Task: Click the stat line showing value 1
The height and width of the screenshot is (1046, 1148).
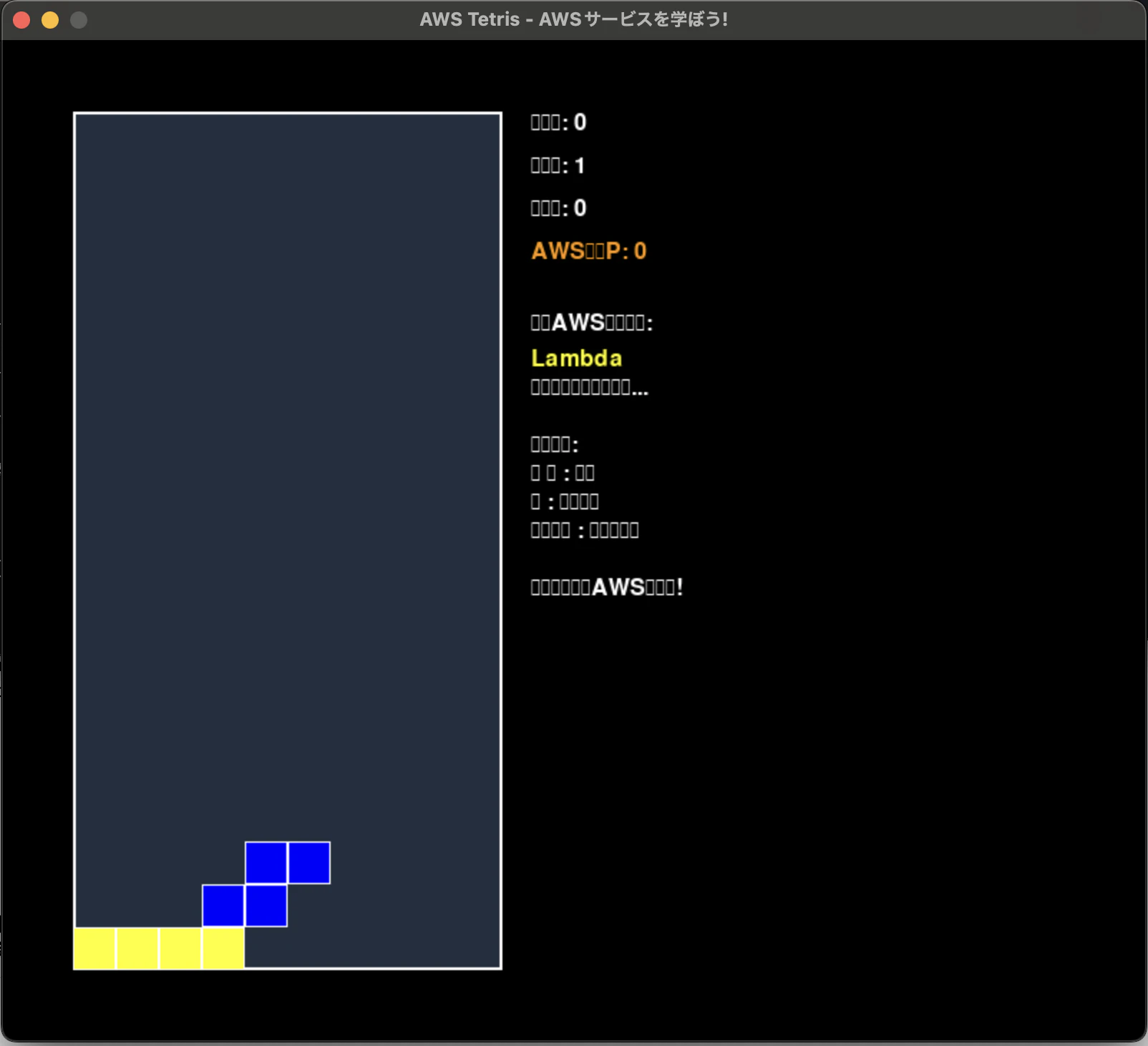Action: coord(558,165)
